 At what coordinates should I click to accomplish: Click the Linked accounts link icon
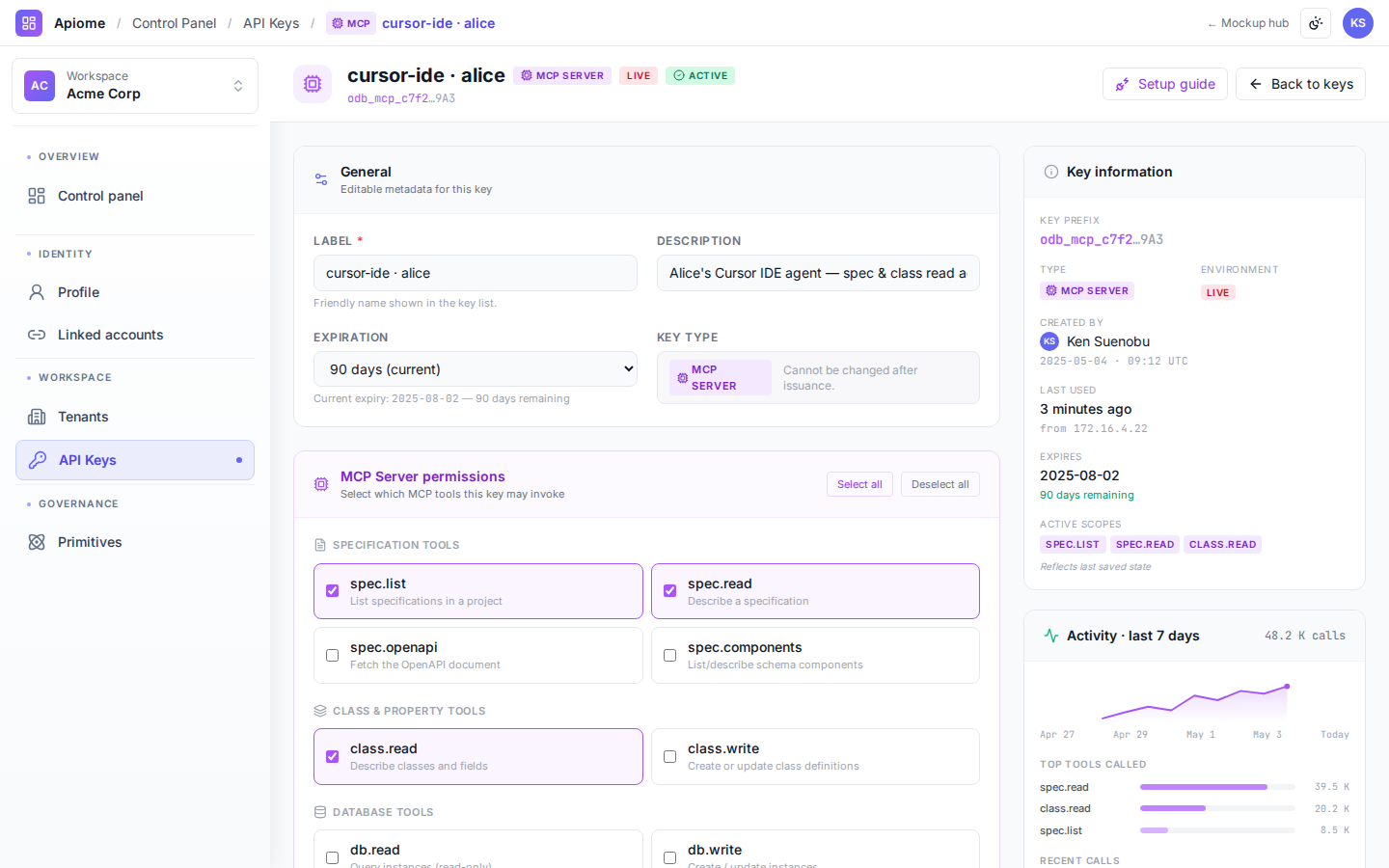[x=37, y=335]
